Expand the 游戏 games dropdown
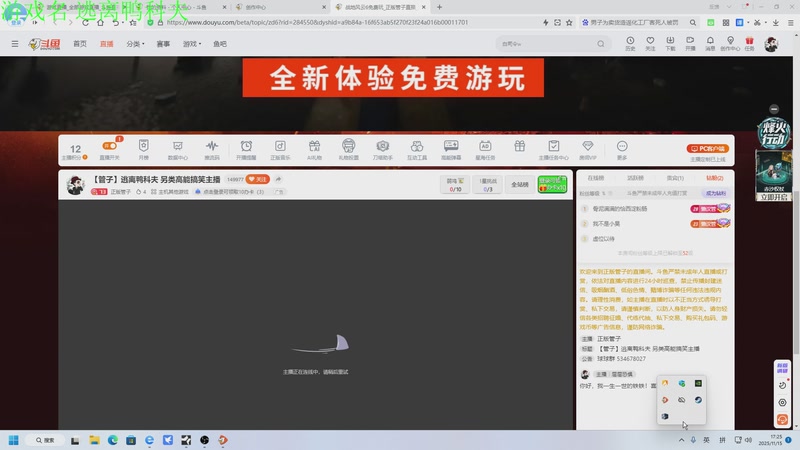Image resolution: width=800 pixels, height=450 pixels. point(192,44)
